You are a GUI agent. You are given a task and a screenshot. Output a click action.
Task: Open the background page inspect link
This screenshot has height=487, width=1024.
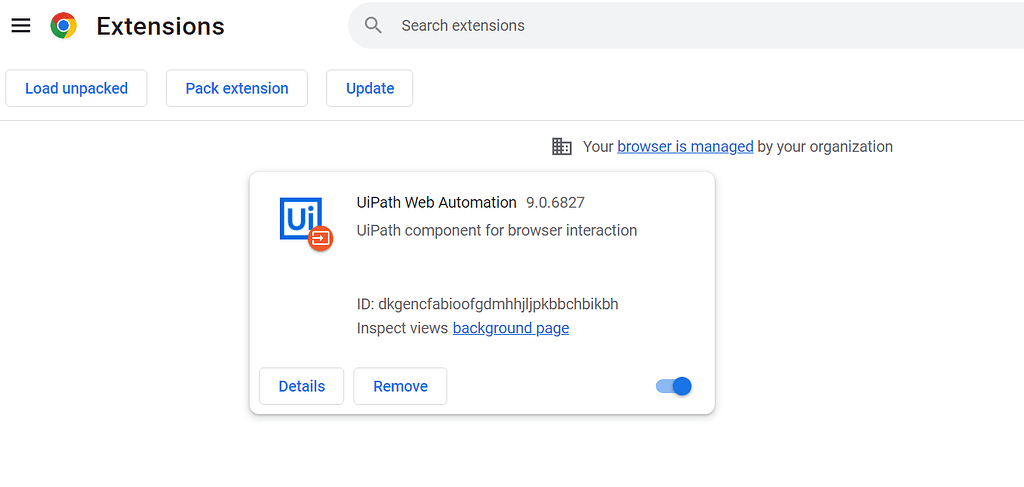pos(511,328)
